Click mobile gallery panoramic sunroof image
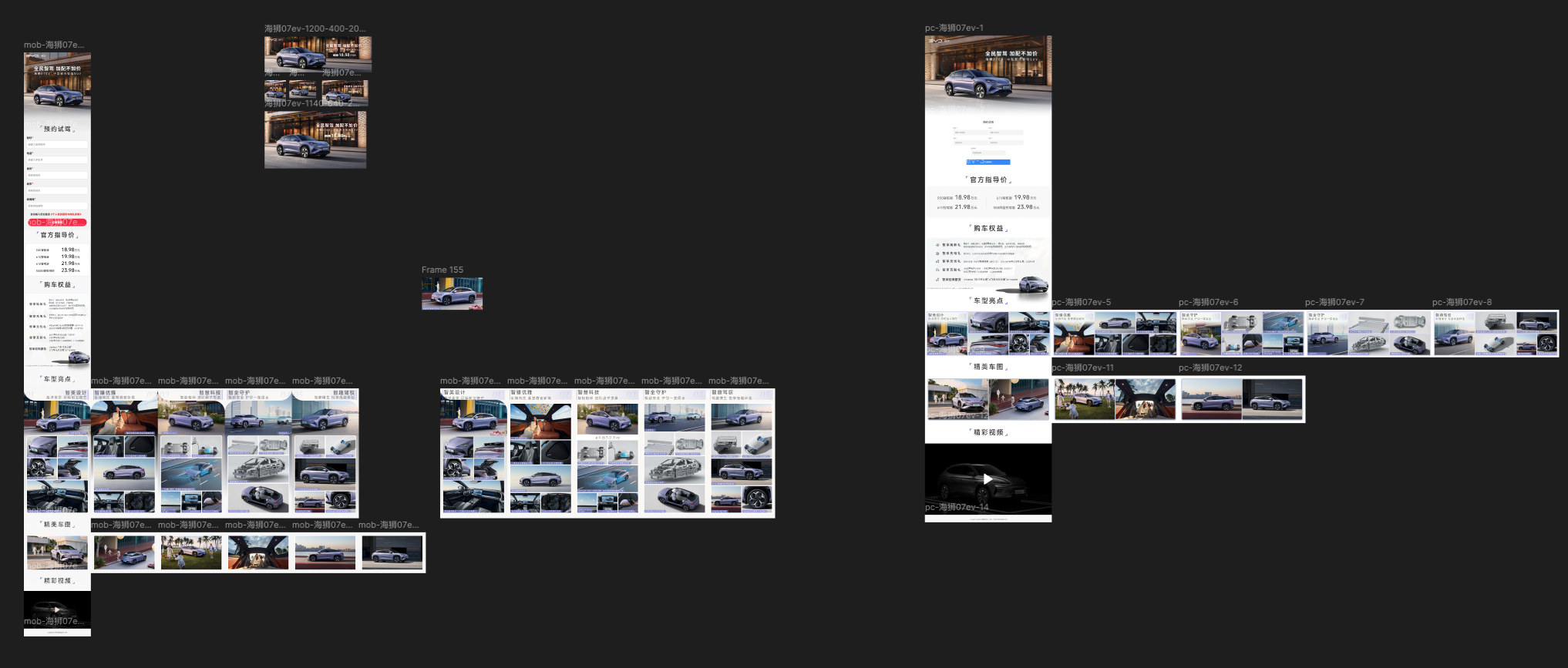The width and height of the screenshot is (1568, 668). [x=258, y=552]
